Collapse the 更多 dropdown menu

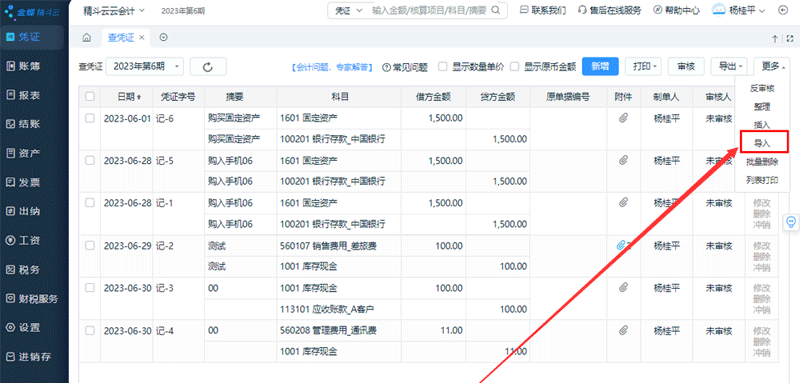(x=771, y=66)
